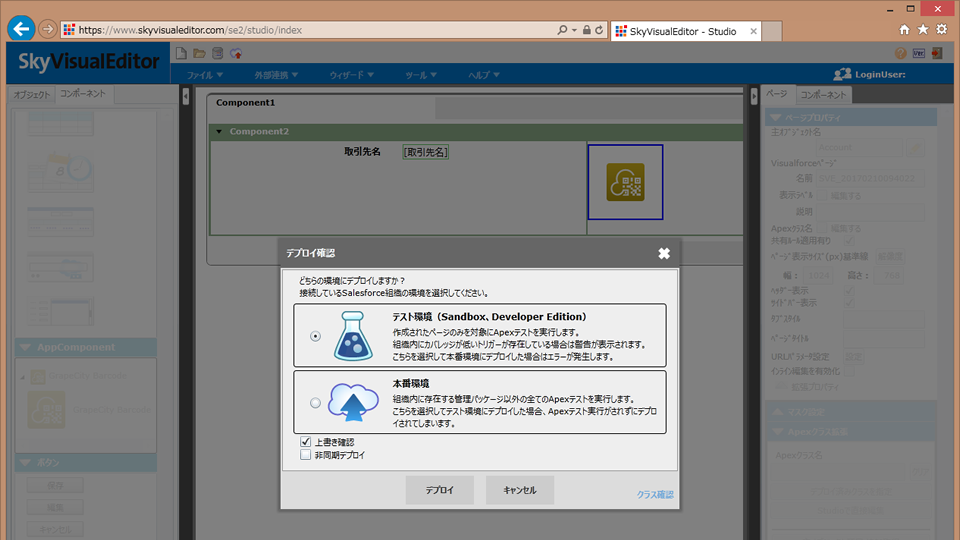Close the デプロイ確認 dialog with X

(x=664, y=253)
